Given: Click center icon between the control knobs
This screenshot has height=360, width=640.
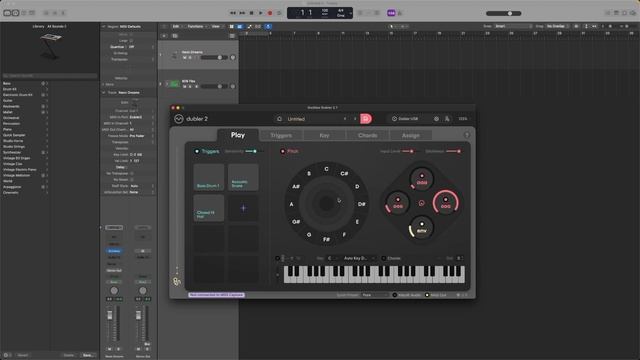Looking at the screenshot, I should click(422, 203).
